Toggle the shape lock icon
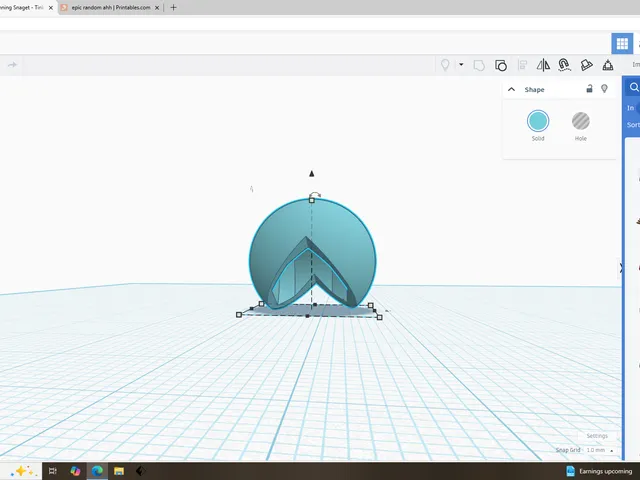This screenshot has width=640, height=480. [589, 89]
